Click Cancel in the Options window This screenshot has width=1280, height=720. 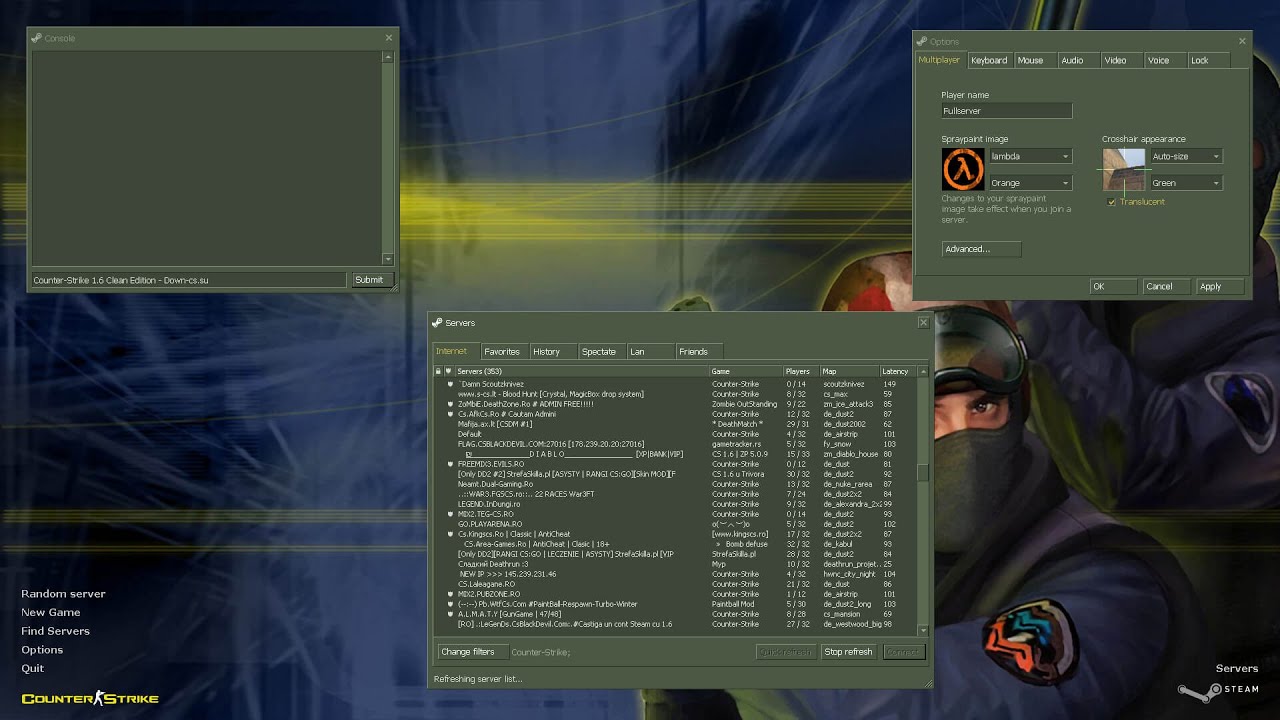(1167, 287)
